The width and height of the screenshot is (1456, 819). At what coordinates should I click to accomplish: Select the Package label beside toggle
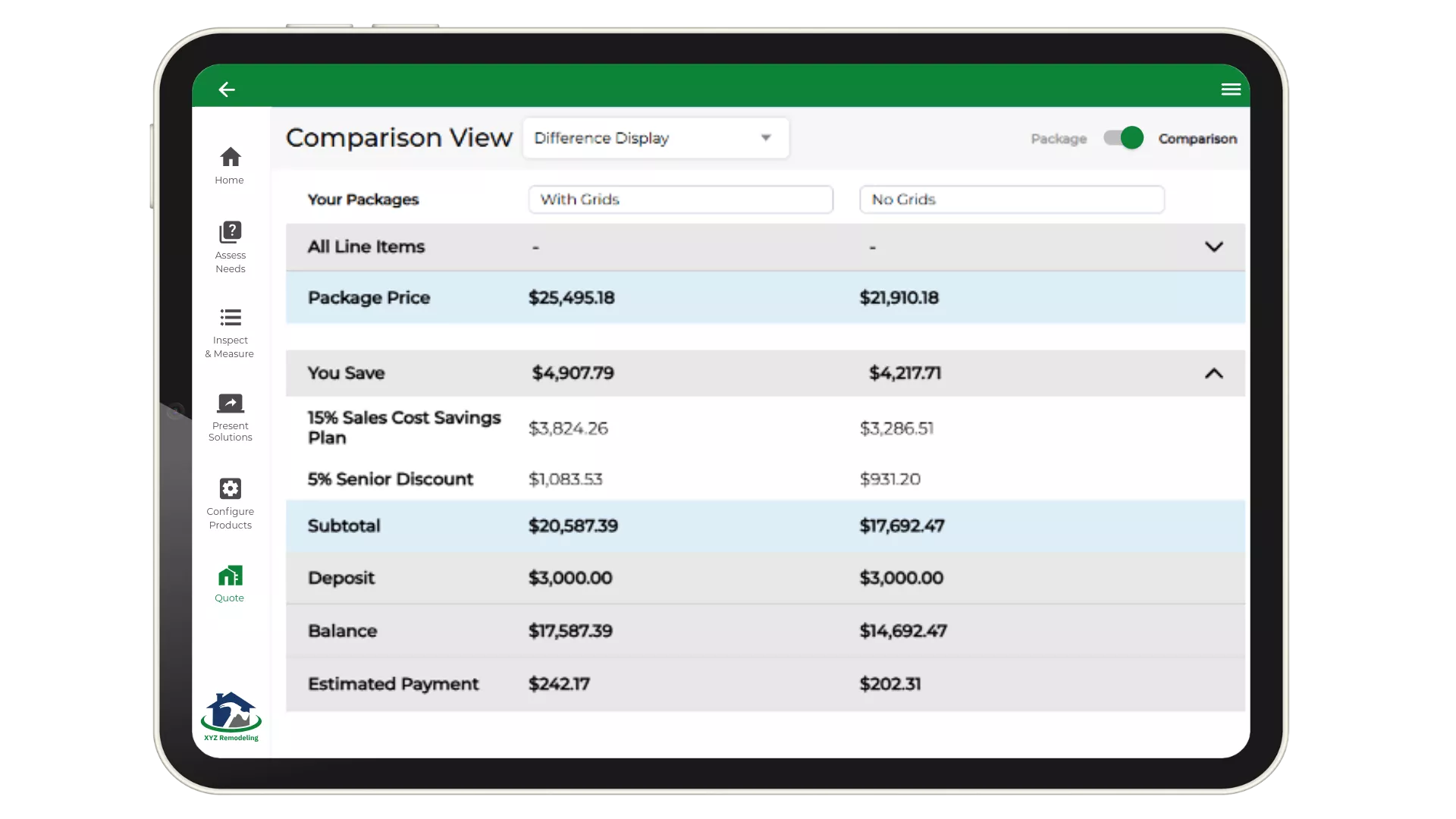1059,139
